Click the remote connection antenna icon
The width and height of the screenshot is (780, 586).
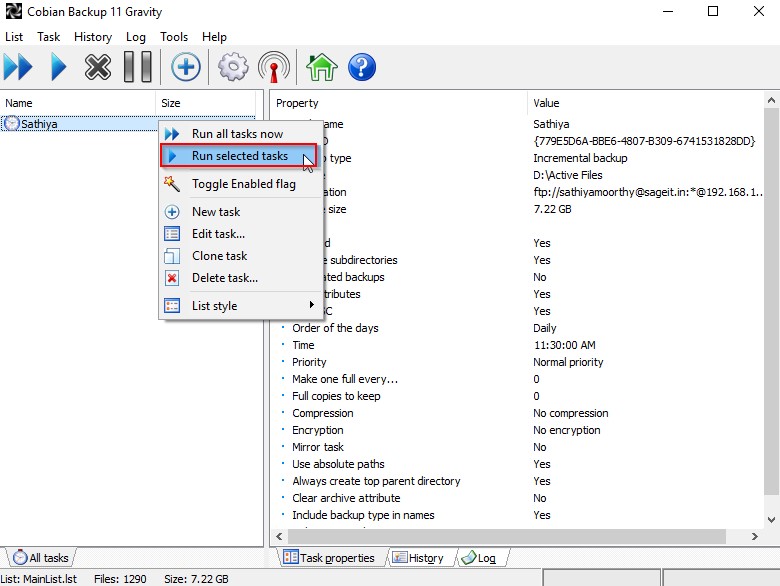coord(273,67)
